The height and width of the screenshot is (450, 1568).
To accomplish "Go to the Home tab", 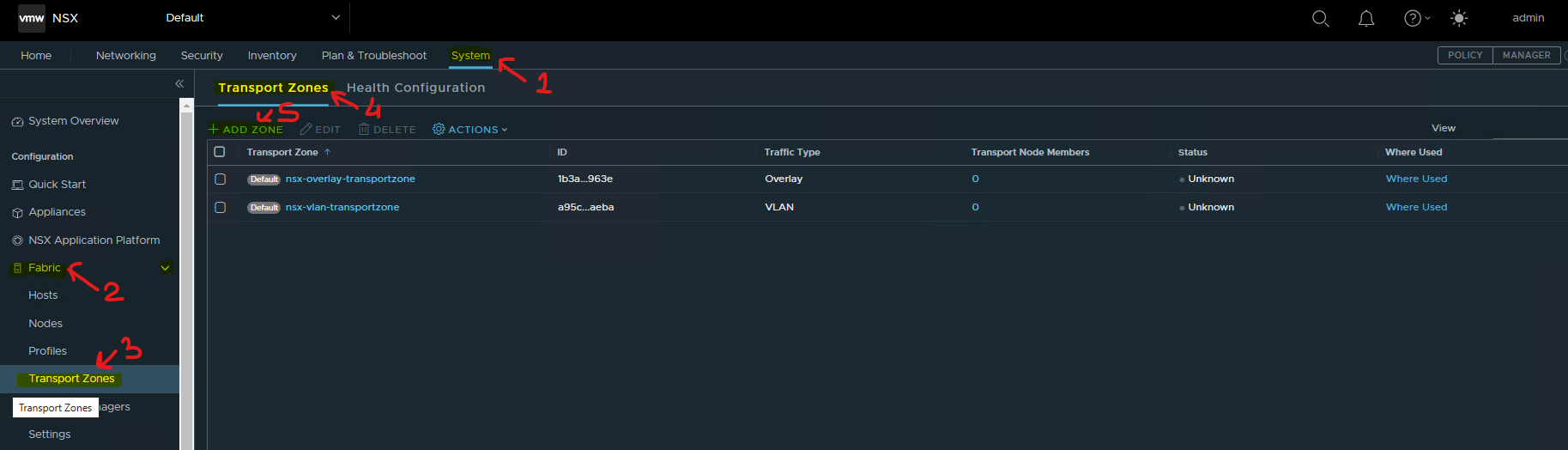I will pos(36,55).
